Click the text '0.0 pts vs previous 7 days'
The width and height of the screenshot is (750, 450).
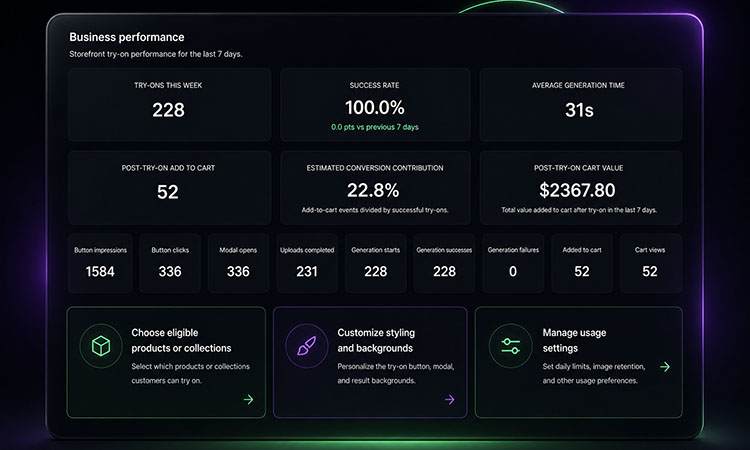pyautogui.click(x=375, y=127)
